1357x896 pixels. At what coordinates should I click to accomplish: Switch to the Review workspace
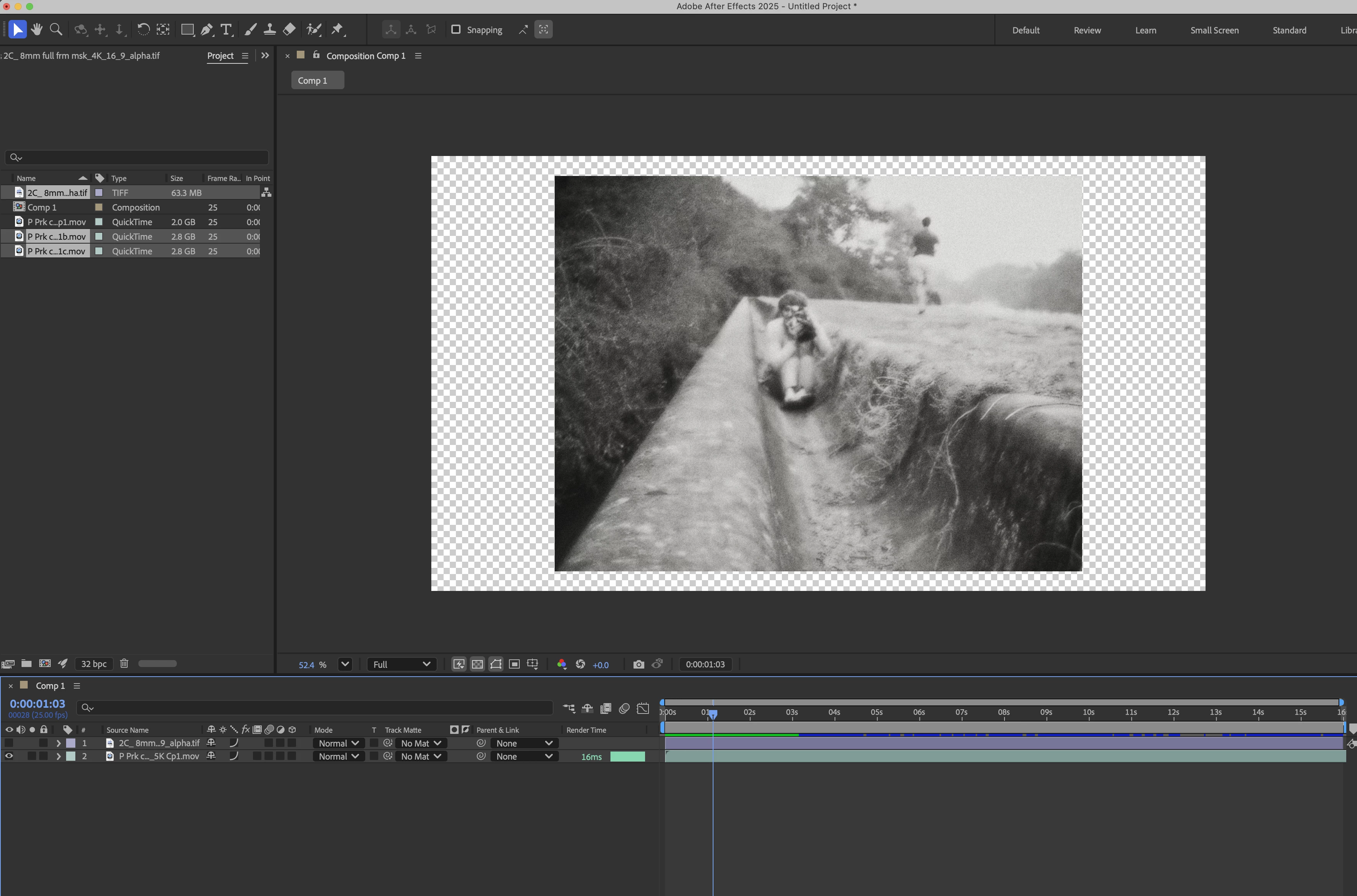click(x=1087, y=30)
